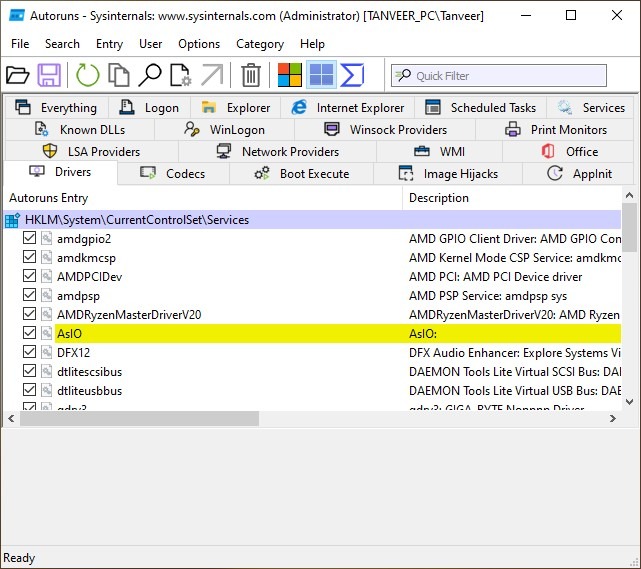The width and height of the screenshot is (641, 569).
Task: Click the AsIO driver file icon
Action: 47,334
